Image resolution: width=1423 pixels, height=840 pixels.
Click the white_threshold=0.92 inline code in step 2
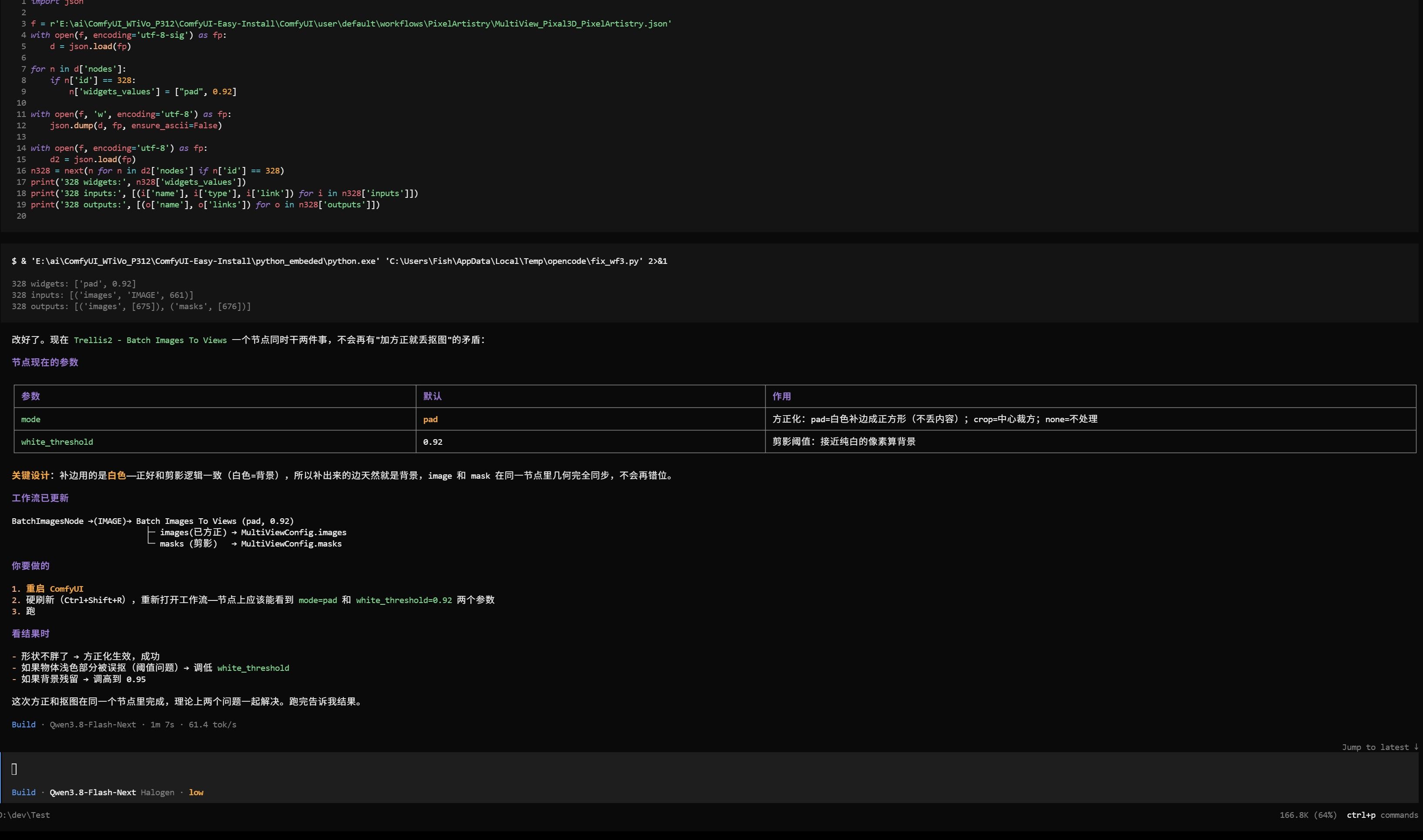coord(404,600)
